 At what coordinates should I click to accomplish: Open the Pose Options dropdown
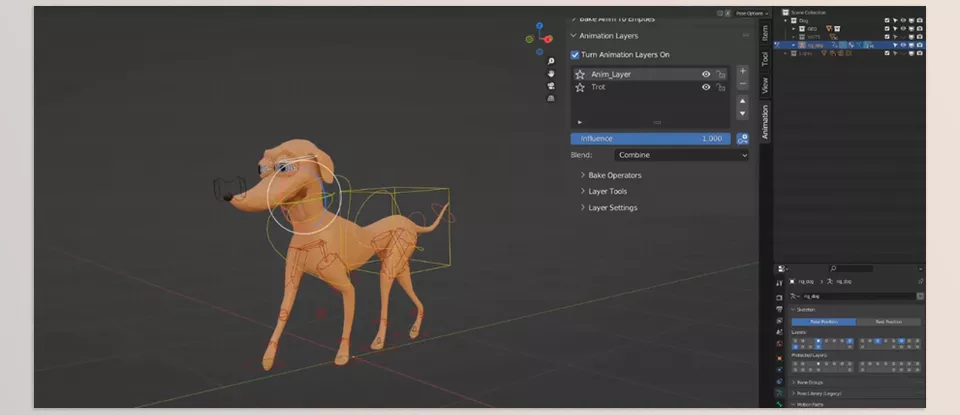pyautogui.click(x=752, y=13)
